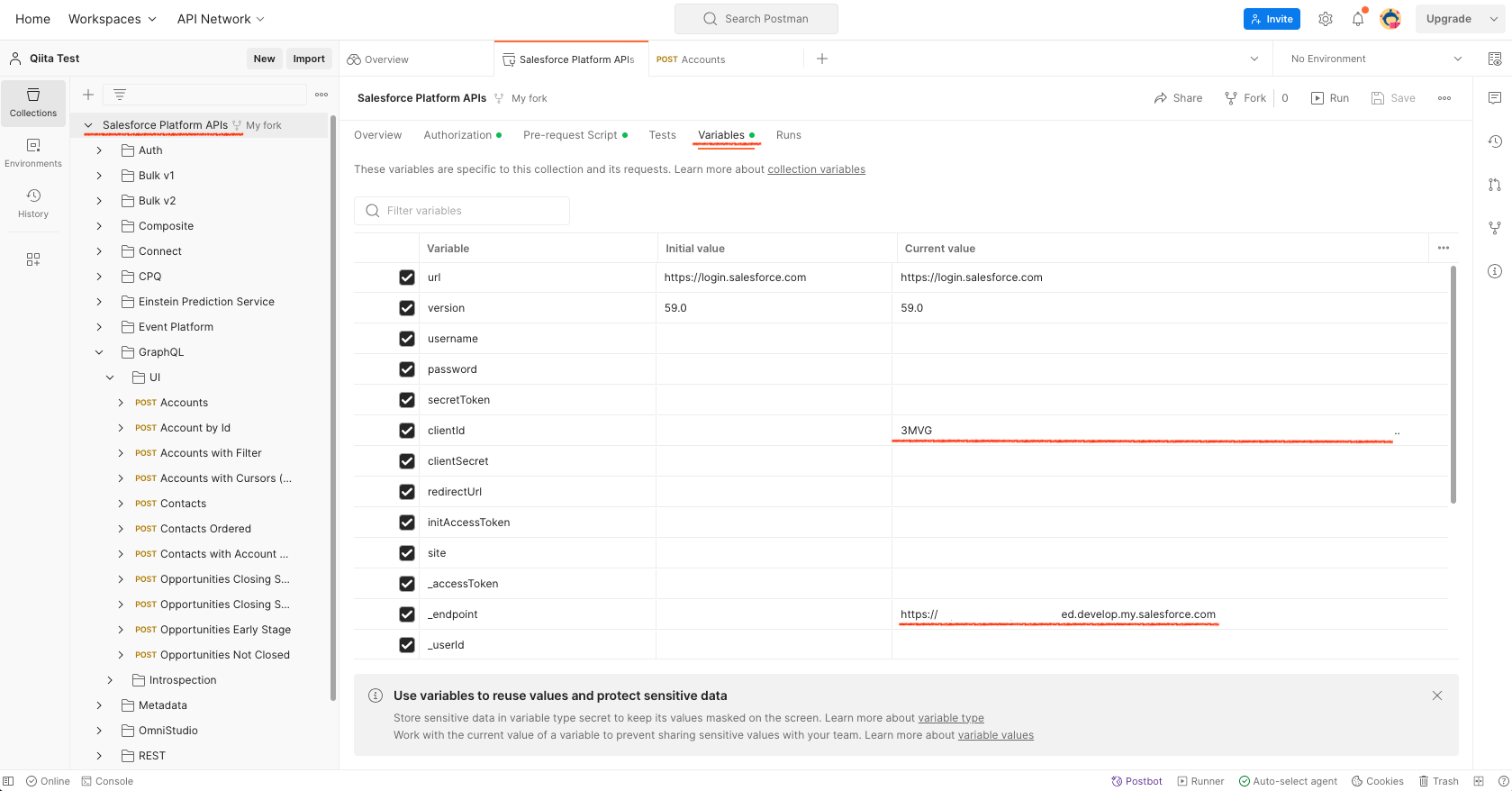
Task: Uncheck the redirectUrl variable checkbox
Action: pos(407,492)
